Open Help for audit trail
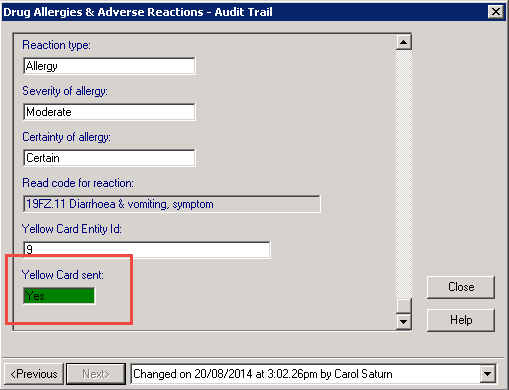 pyautogui.click(x=461, y=320)
